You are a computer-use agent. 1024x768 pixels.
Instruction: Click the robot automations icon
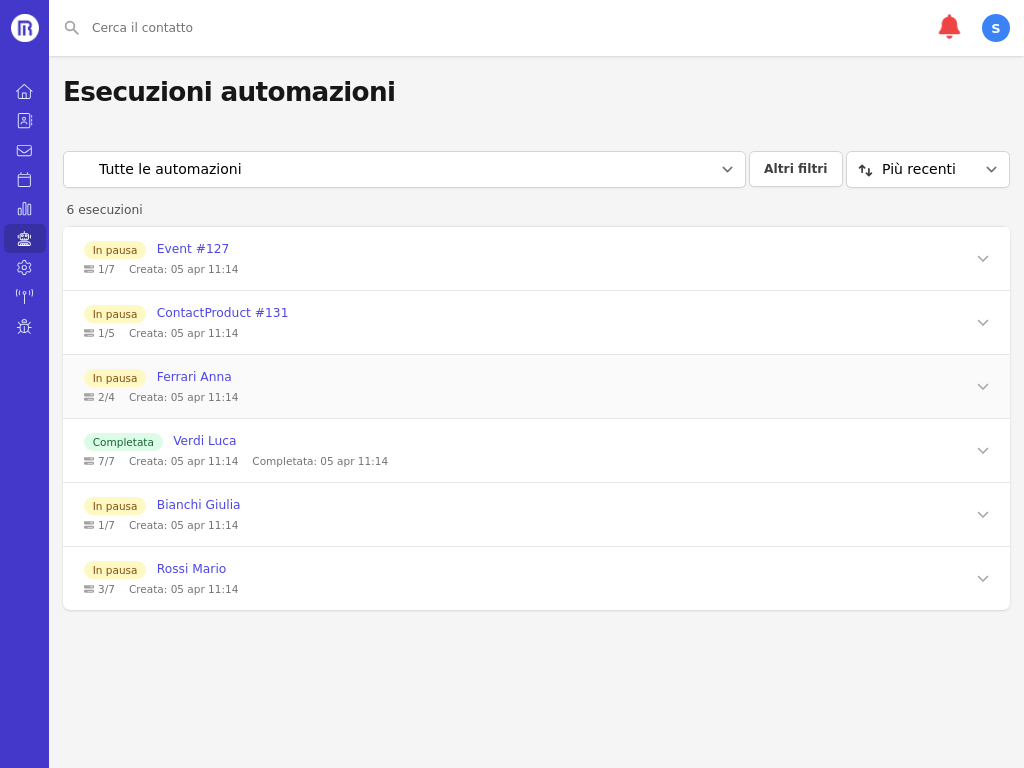tap(24, 238)
